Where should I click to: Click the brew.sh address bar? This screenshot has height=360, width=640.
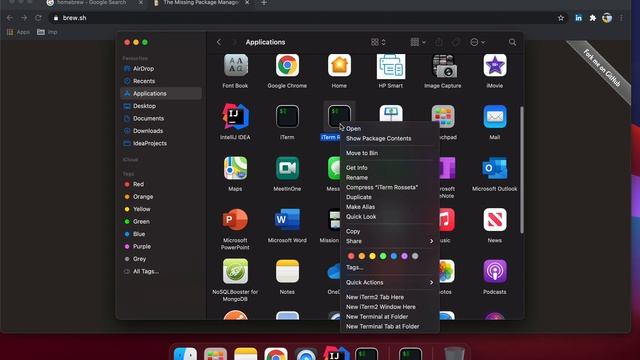click(x=308, y=18)
